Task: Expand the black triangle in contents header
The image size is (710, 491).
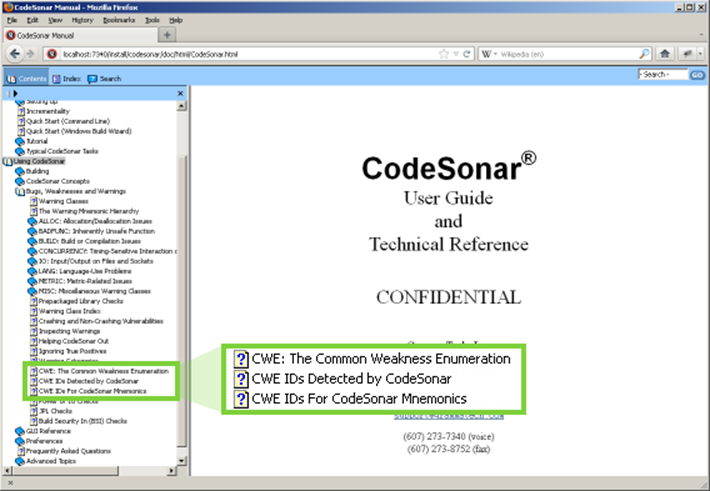Action: (15, 93)
